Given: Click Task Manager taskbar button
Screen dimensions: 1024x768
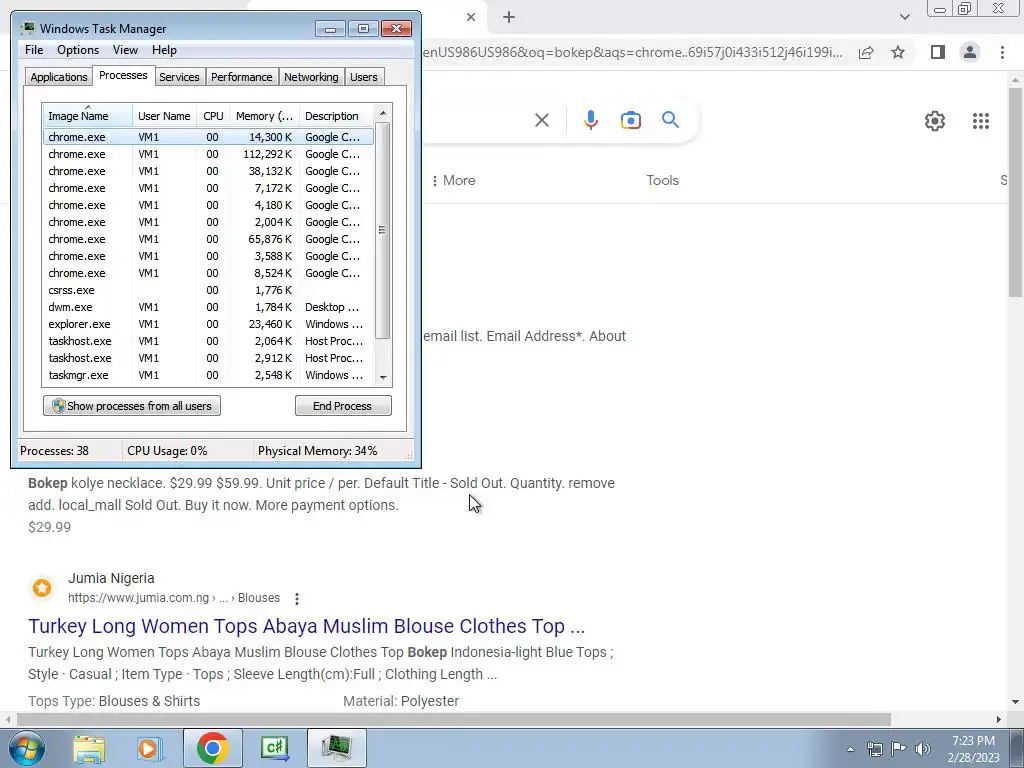Looking at the screenshot, I should pos(336,748).
